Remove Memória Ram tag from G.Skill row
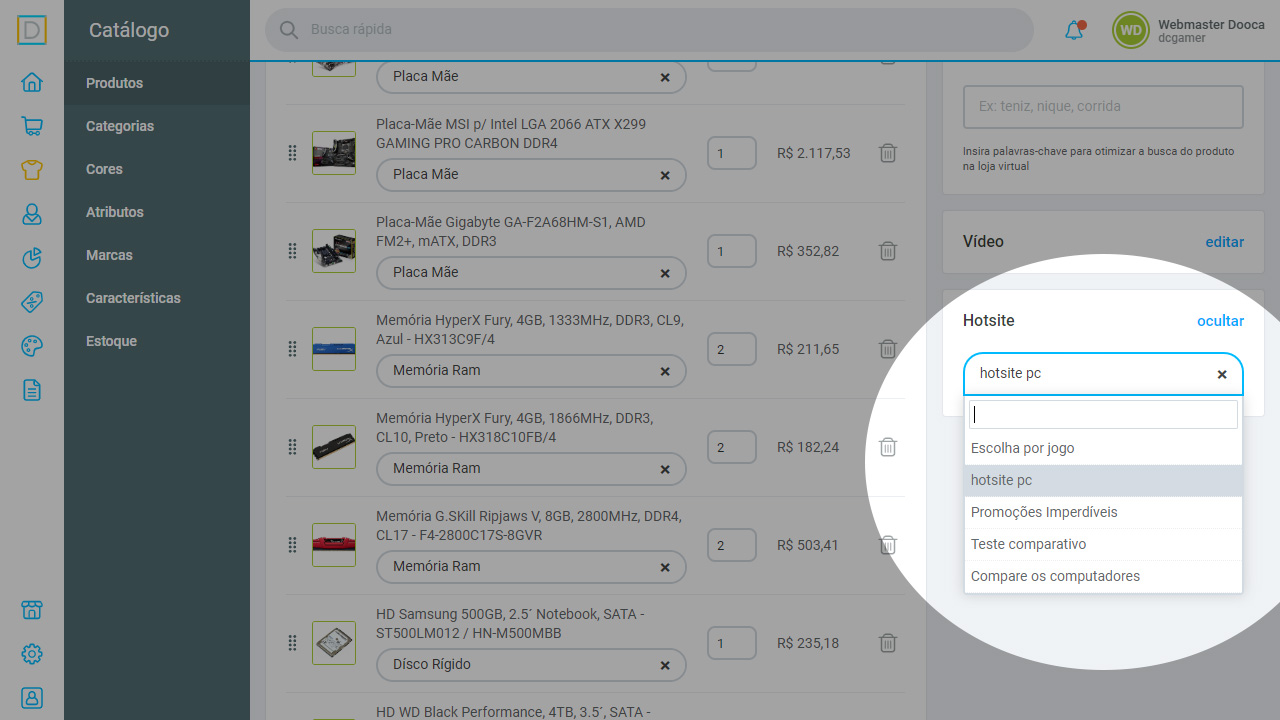Image resolution: width=1280 pixels, height=720 pixels. [x=665, y=567]
